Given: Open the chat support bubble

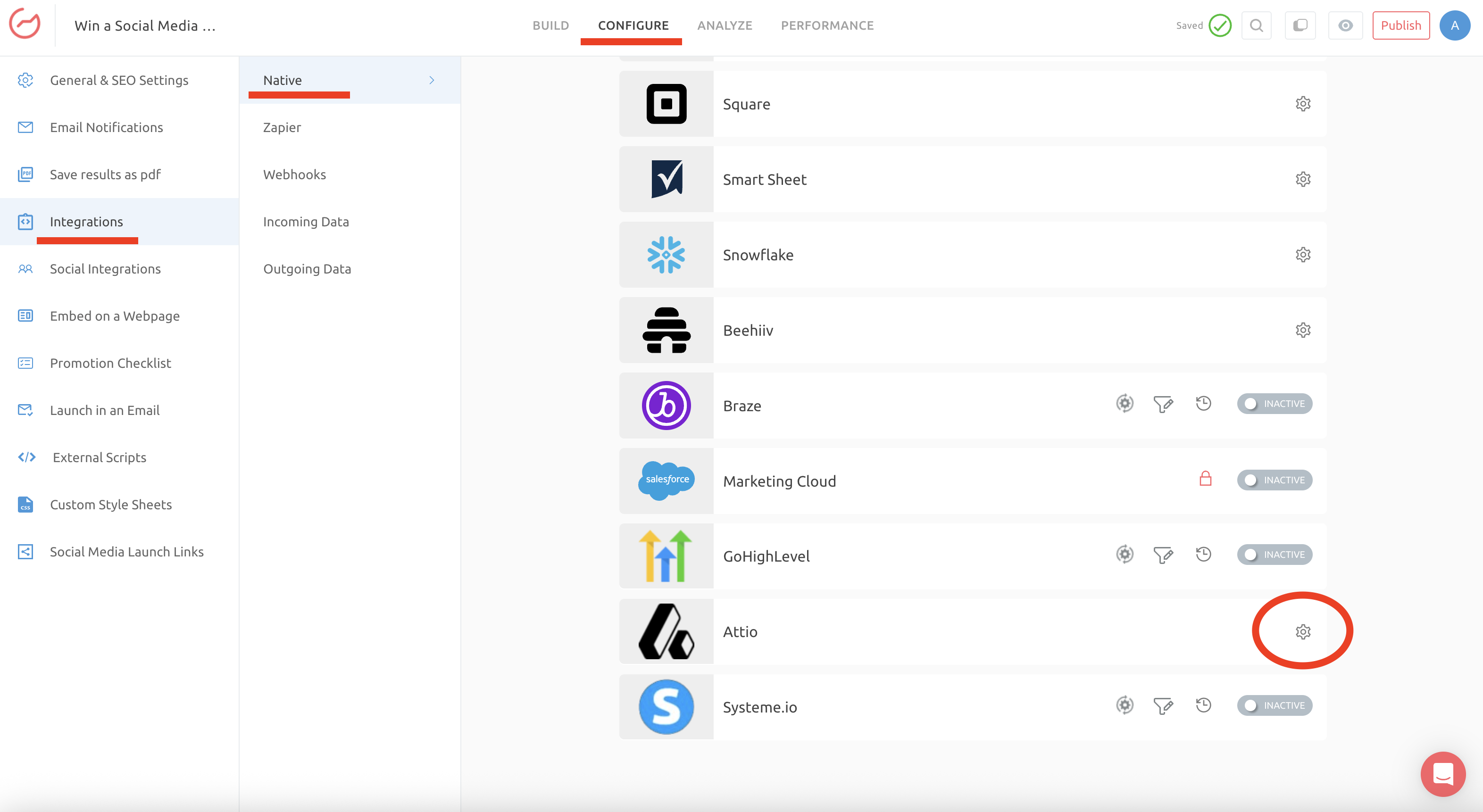Looking at the screenshot, I should pos(1443,773).
